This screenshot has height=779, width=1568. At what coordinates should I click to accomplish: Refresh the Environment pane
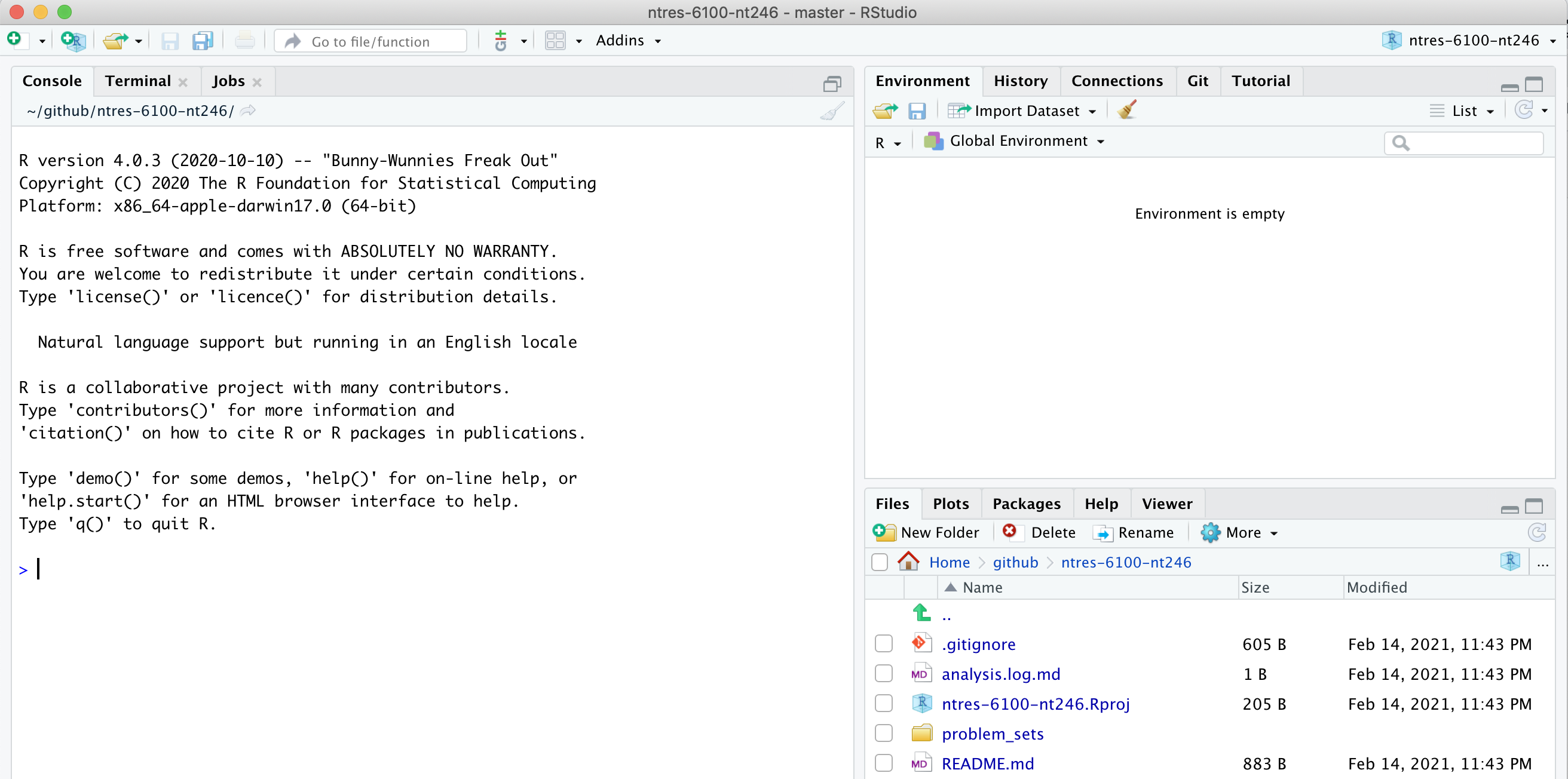point(1524,109)
